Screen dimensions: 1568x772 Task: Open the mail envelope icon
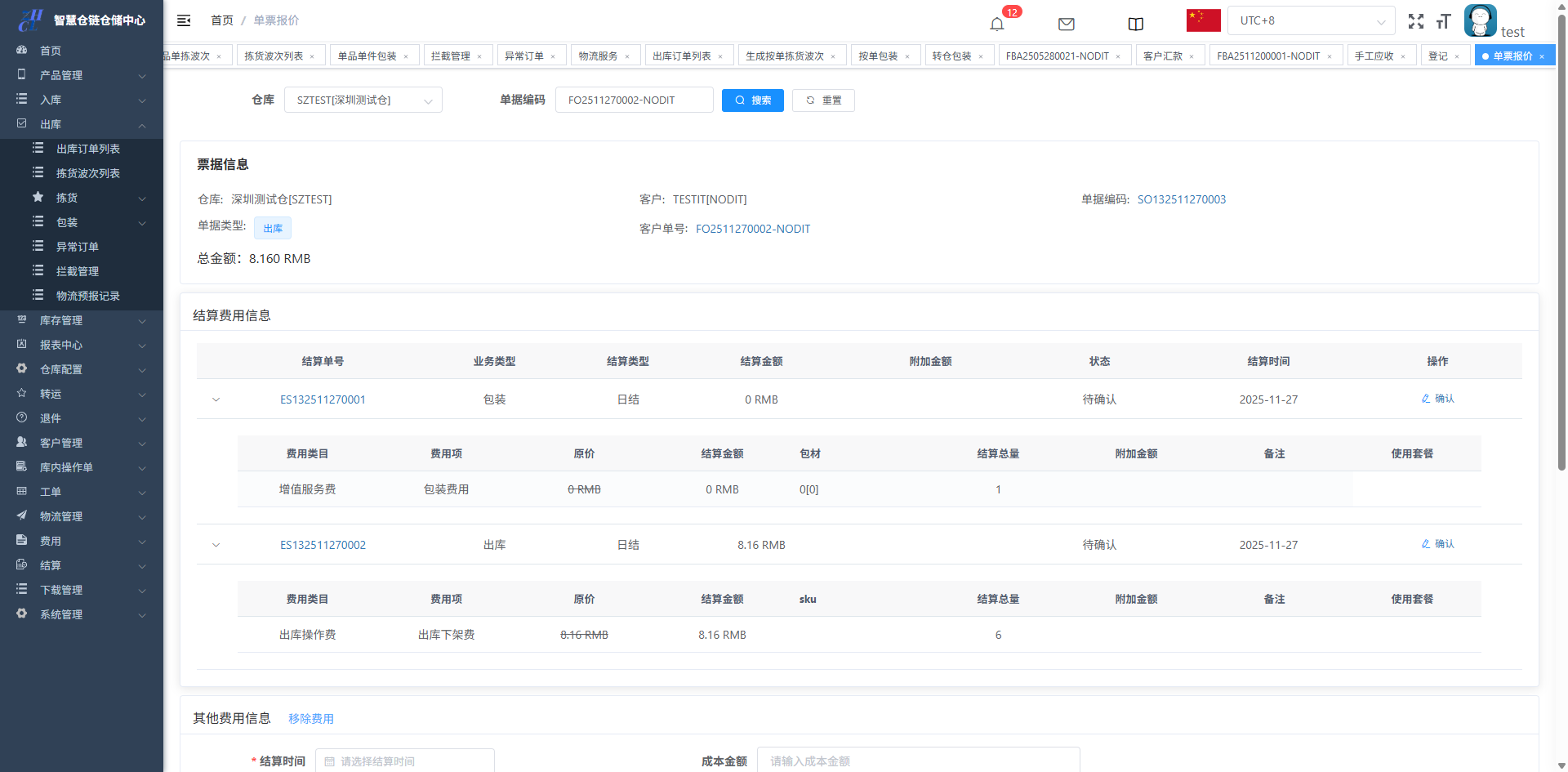[1066, 24]
